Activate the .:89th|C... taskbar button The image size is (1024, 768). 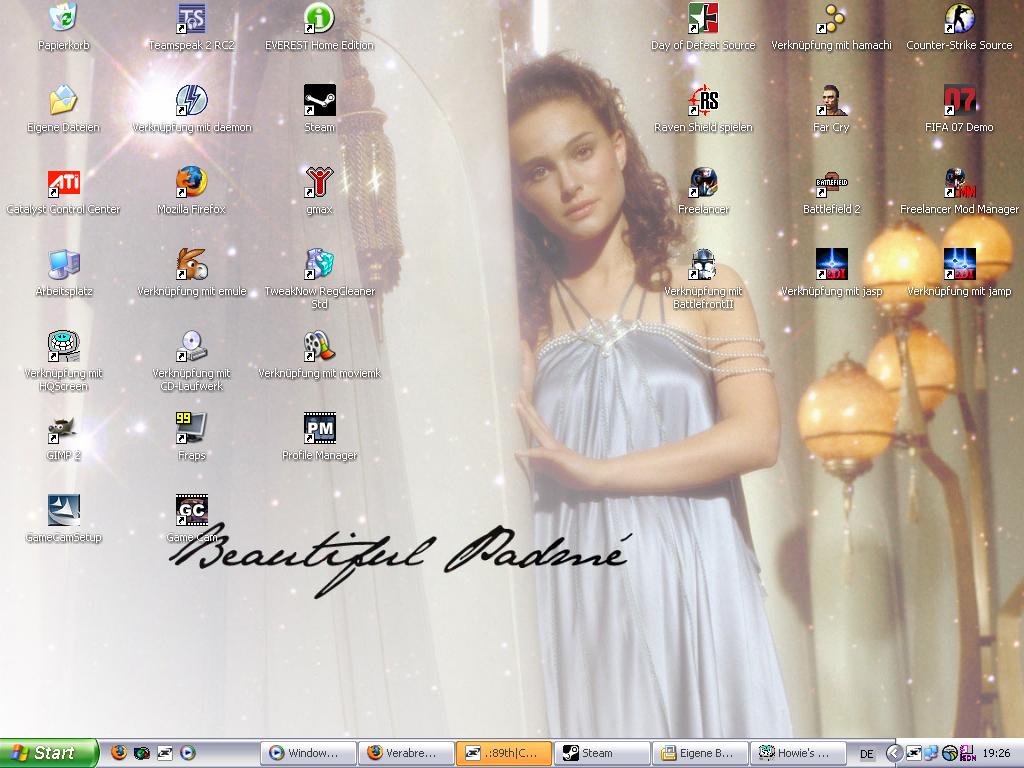point(504,753)
